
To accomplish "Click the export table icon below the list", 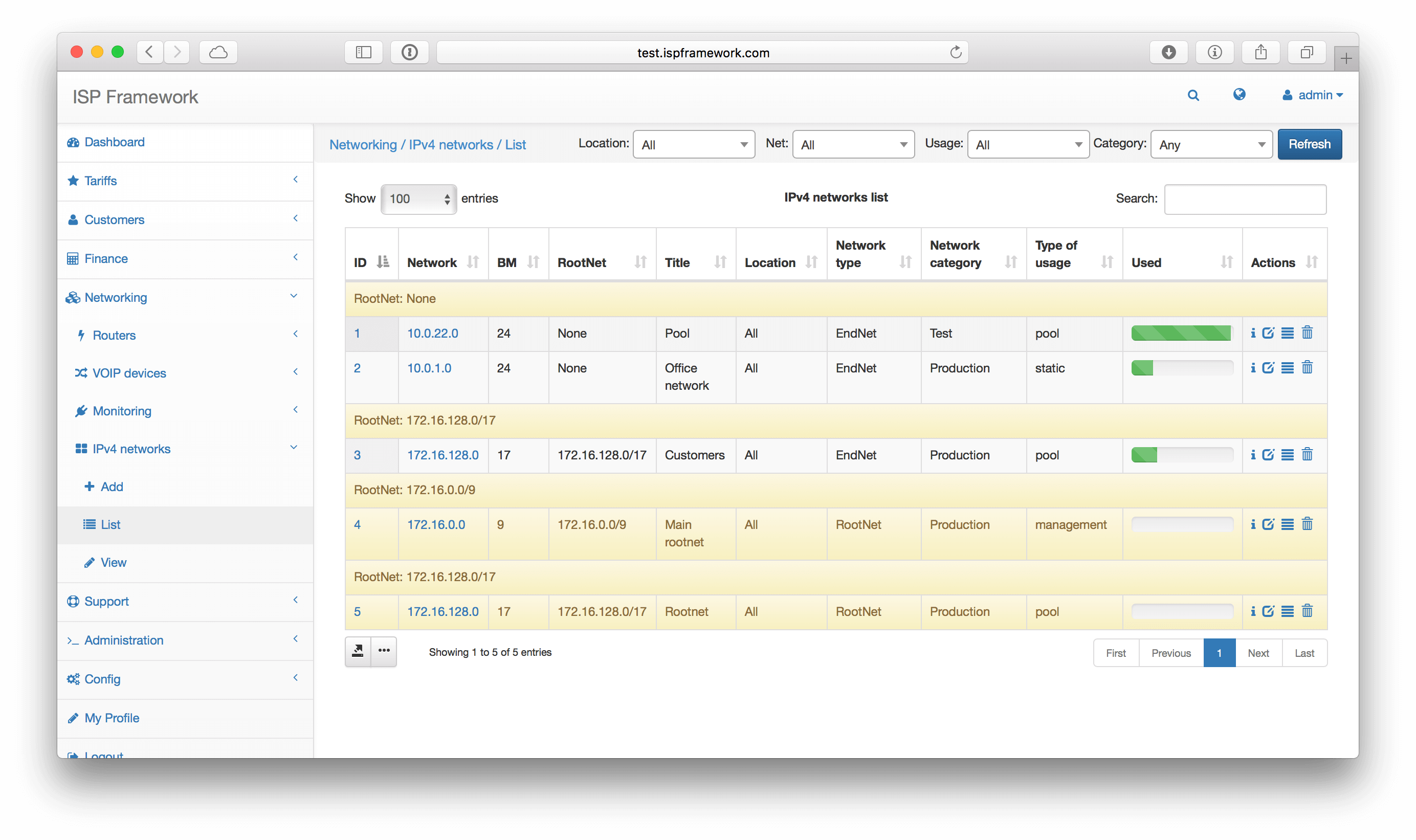I will tap(358, 652).
